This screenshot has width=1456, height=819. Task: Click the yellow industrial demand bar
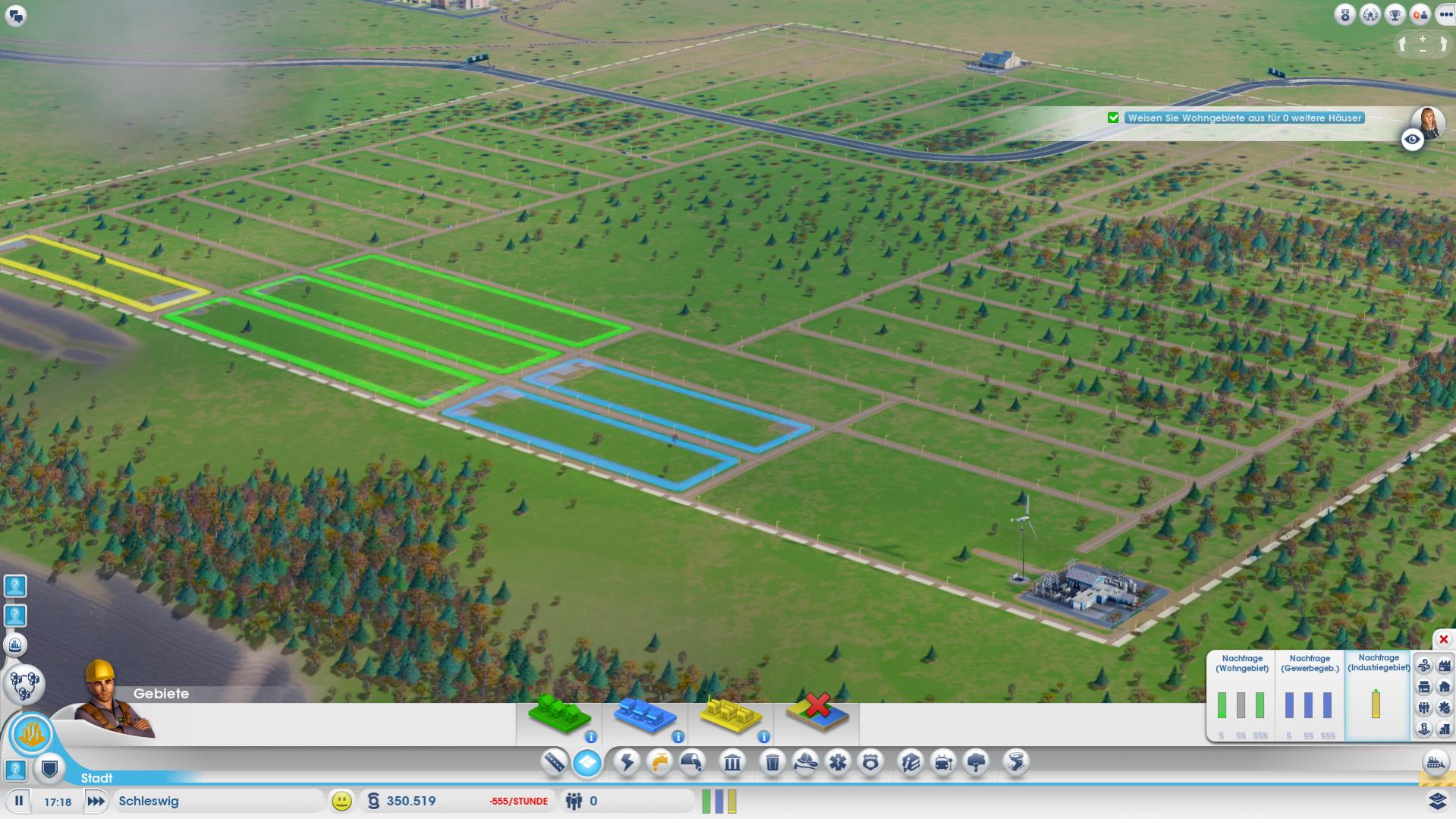click(x=1376, y=704)
